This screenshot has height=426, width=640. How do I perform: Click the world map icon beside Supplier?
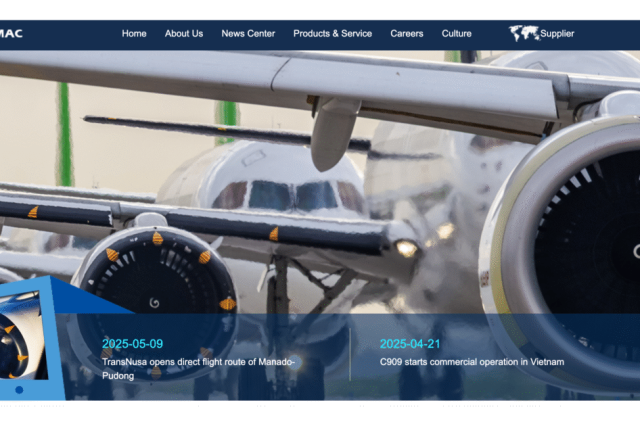pos(524,33)
